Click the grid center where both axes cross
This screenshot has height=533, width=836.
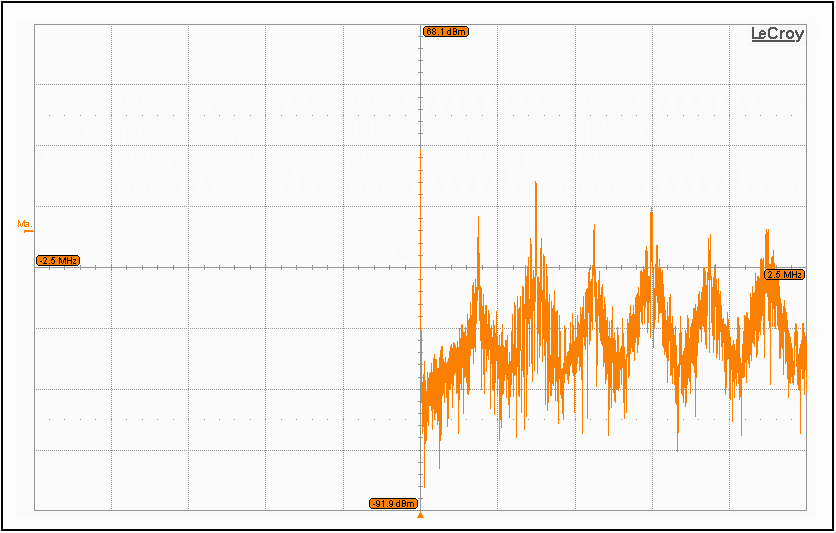pyautogui.click(x=421, y=267)
